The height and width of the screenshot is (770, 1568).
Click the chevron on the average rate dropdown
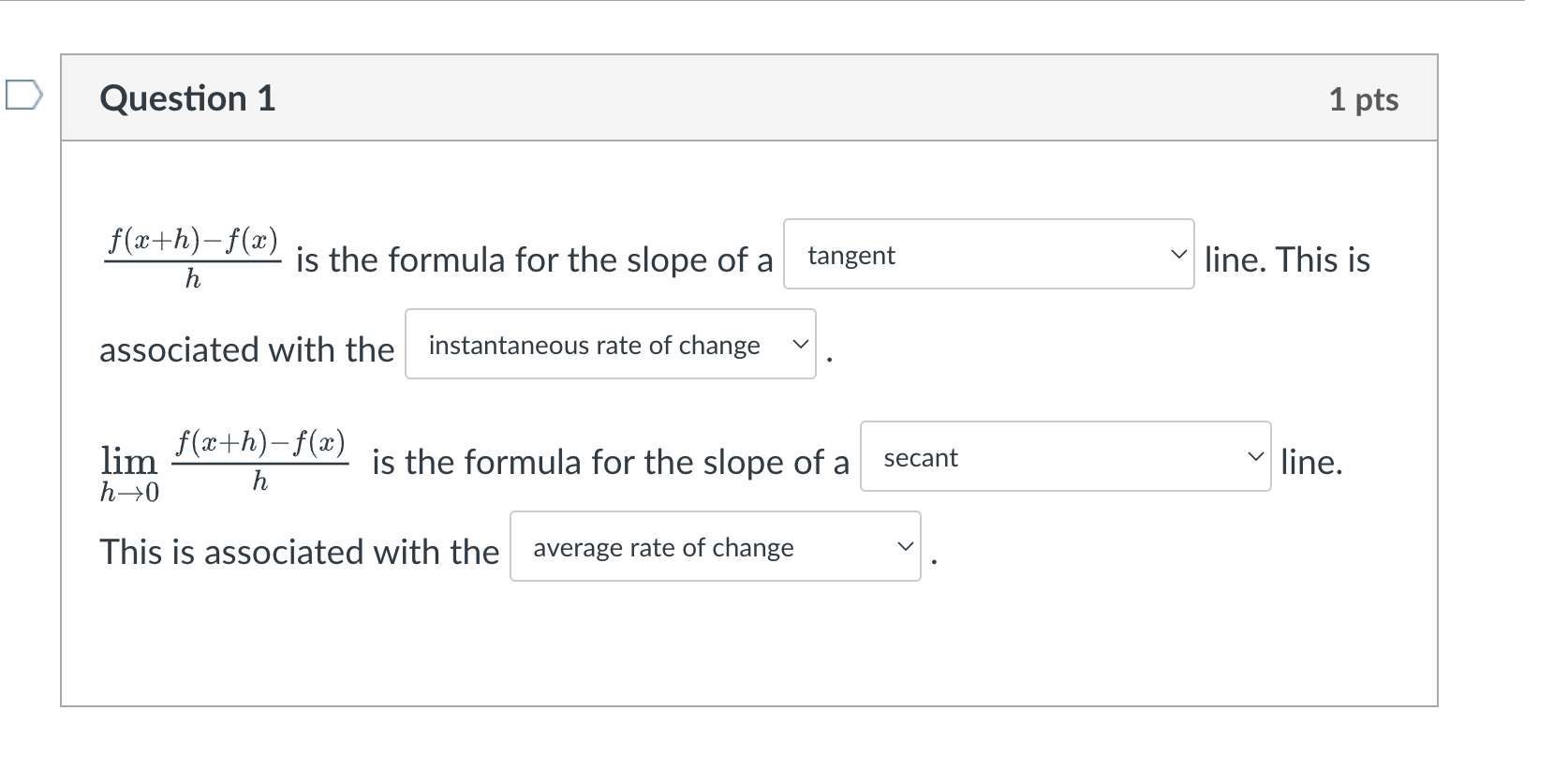click(x=905, y=547)
